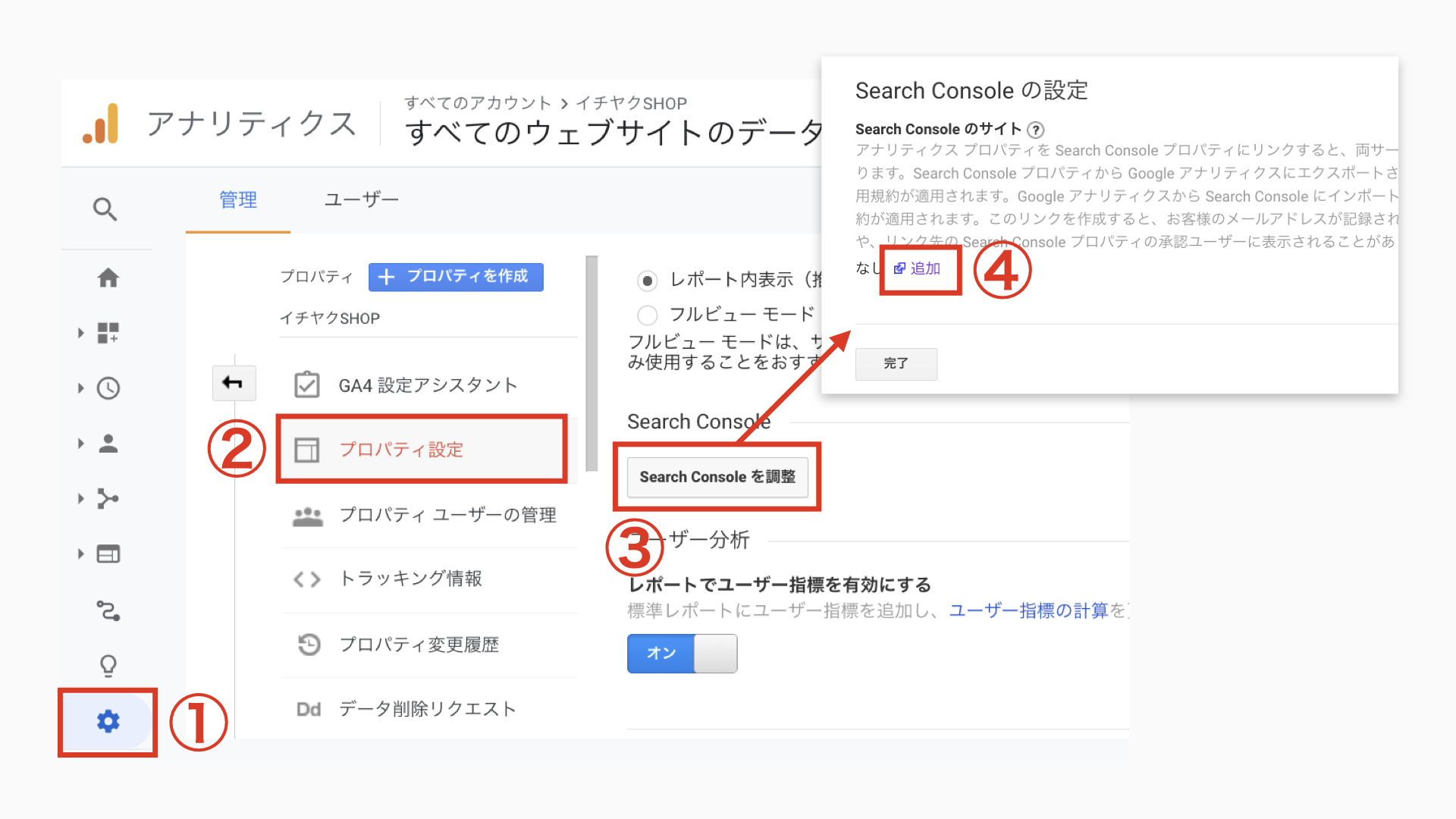Open データ削除リクエスト menu item
This screenshot has height=819, width=1456.
coord(429,709)
